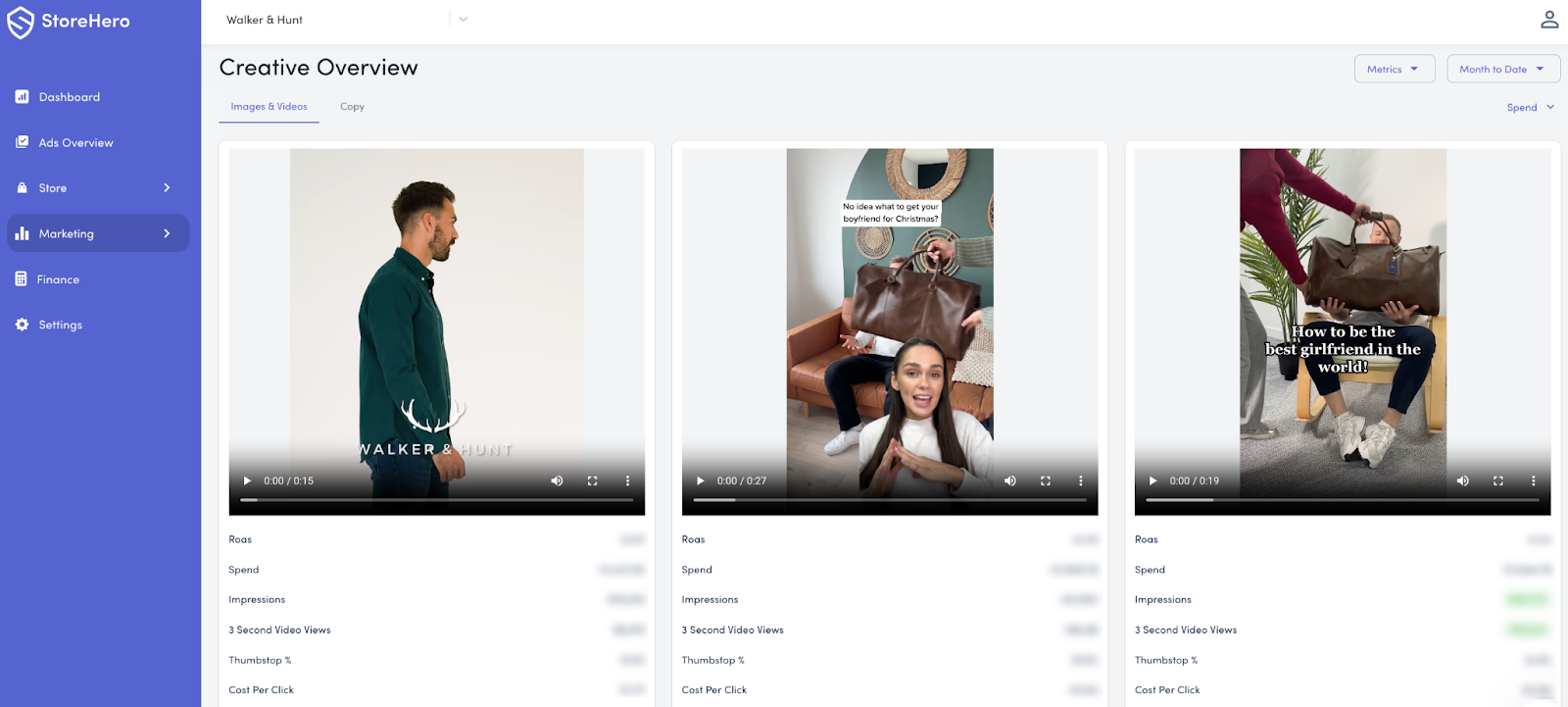Open the user account profile icon
The image size is (1568, 707).
point(1548,20)
